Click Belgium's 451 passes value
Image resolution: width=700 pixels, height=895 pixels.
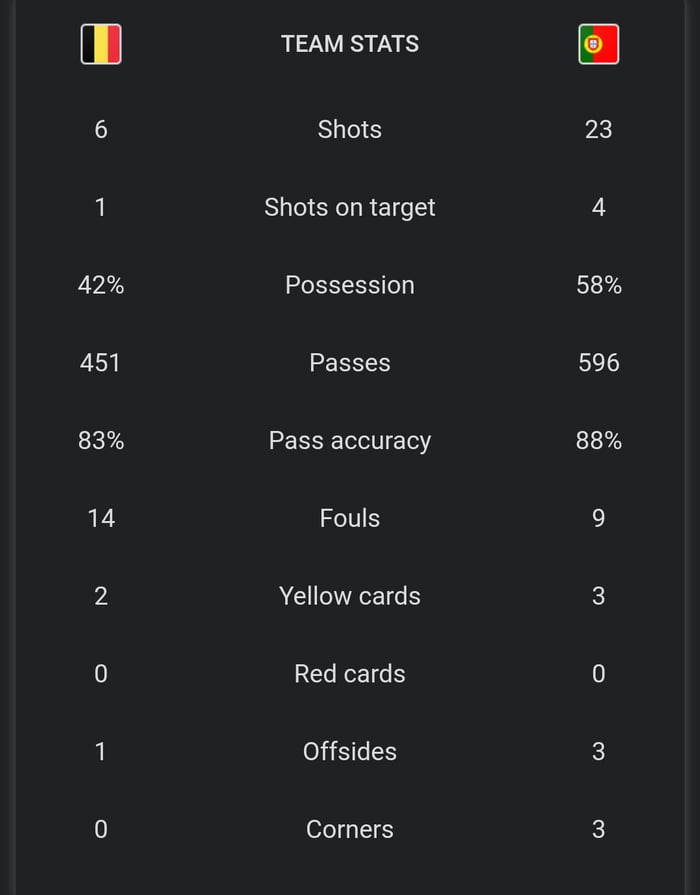tap(101, 363)
